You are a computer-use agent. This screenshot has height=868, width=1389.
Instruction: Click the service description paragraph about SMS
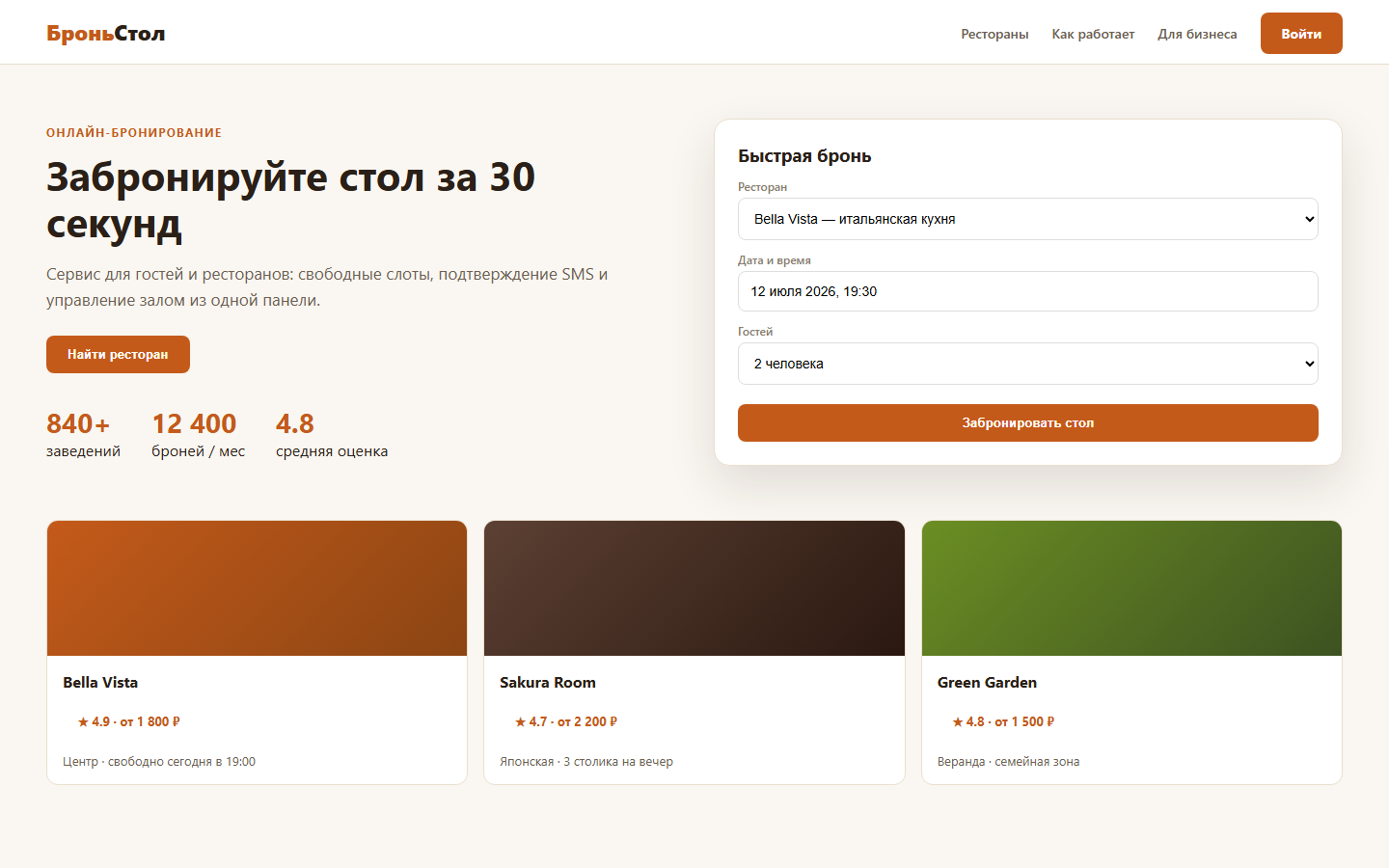[327, 287]
